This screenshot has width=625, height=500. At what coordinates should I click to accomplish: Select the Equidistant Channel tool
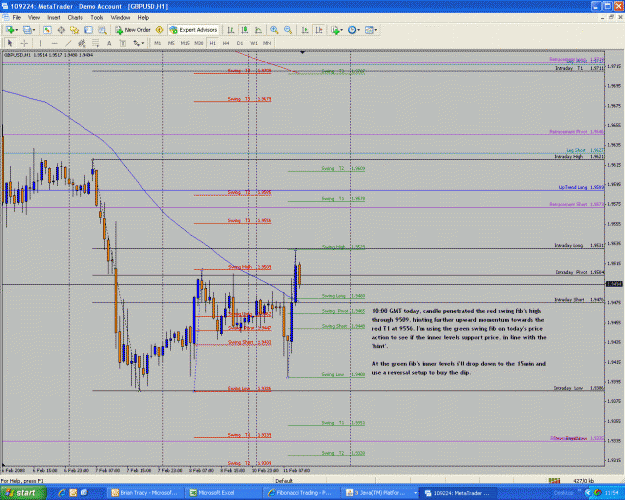click(x=82, y=43)
